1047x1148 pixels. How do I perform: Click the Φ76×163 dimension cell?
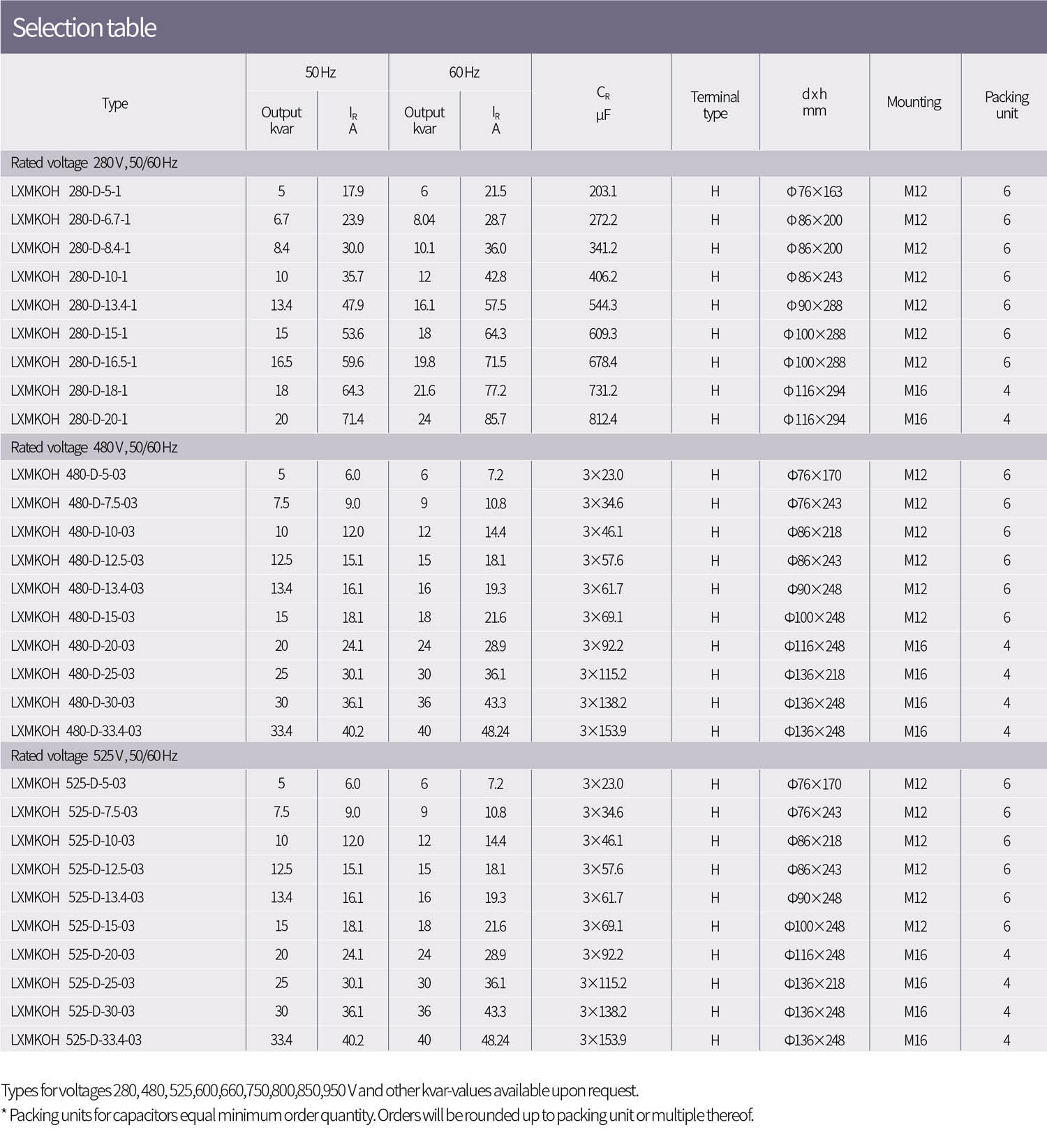[x=814, y=191]
